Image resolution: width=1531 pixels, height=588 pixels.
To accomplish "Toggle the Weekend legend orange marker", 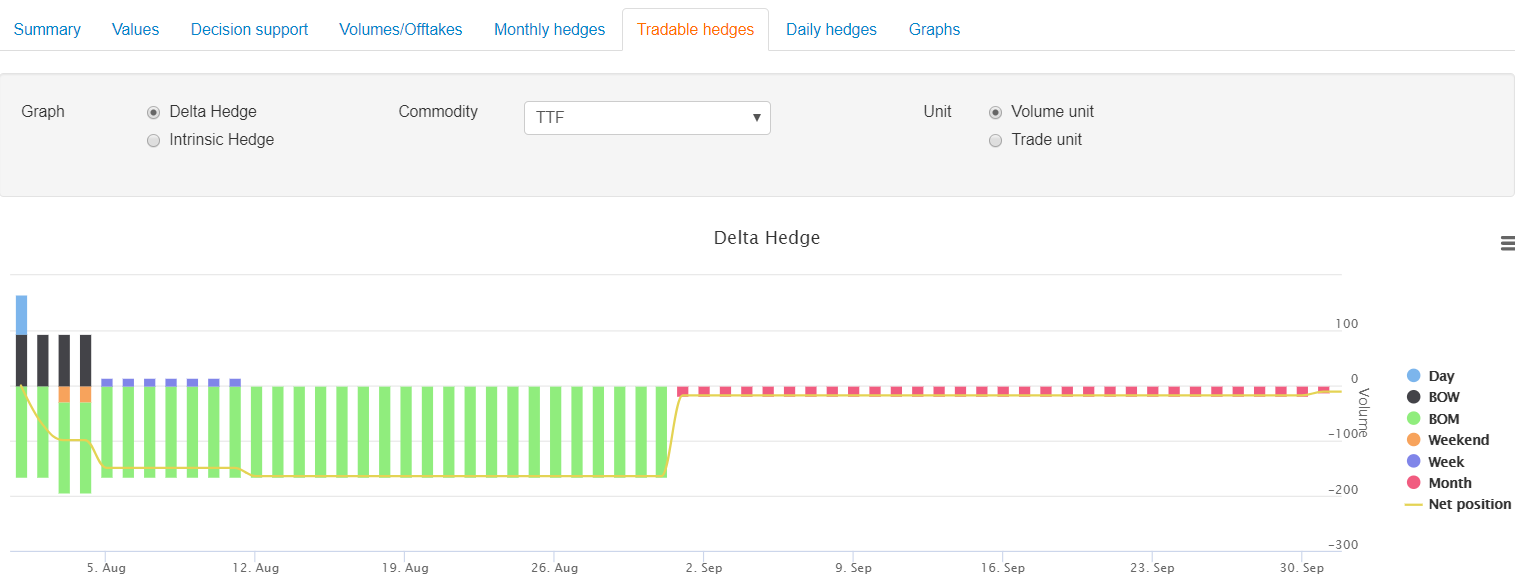I will [1413, 440].
